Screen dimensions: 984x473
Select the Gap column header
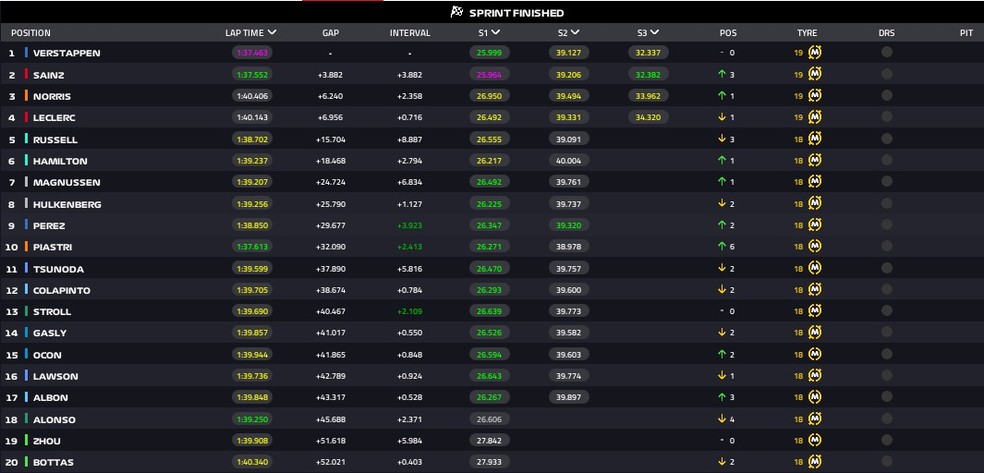pos(330,33)
